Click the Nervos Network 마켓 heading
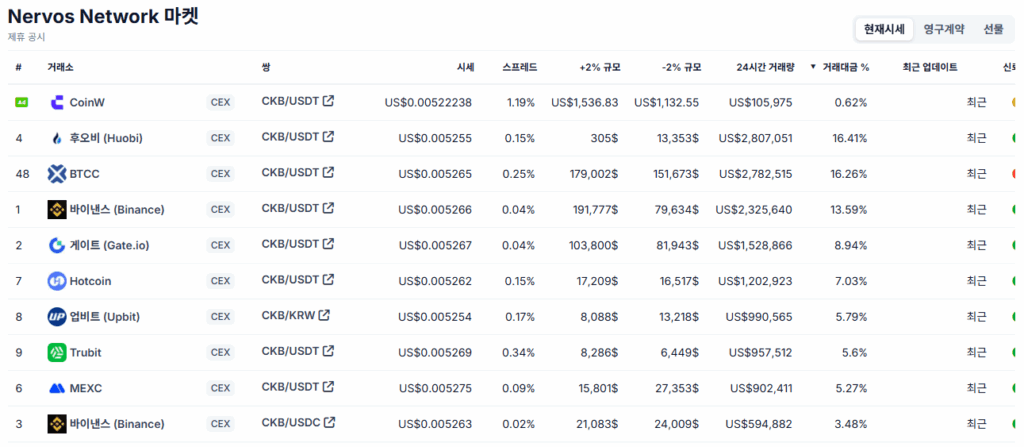This screenshot has width=1024, height=447. [103, 16]
